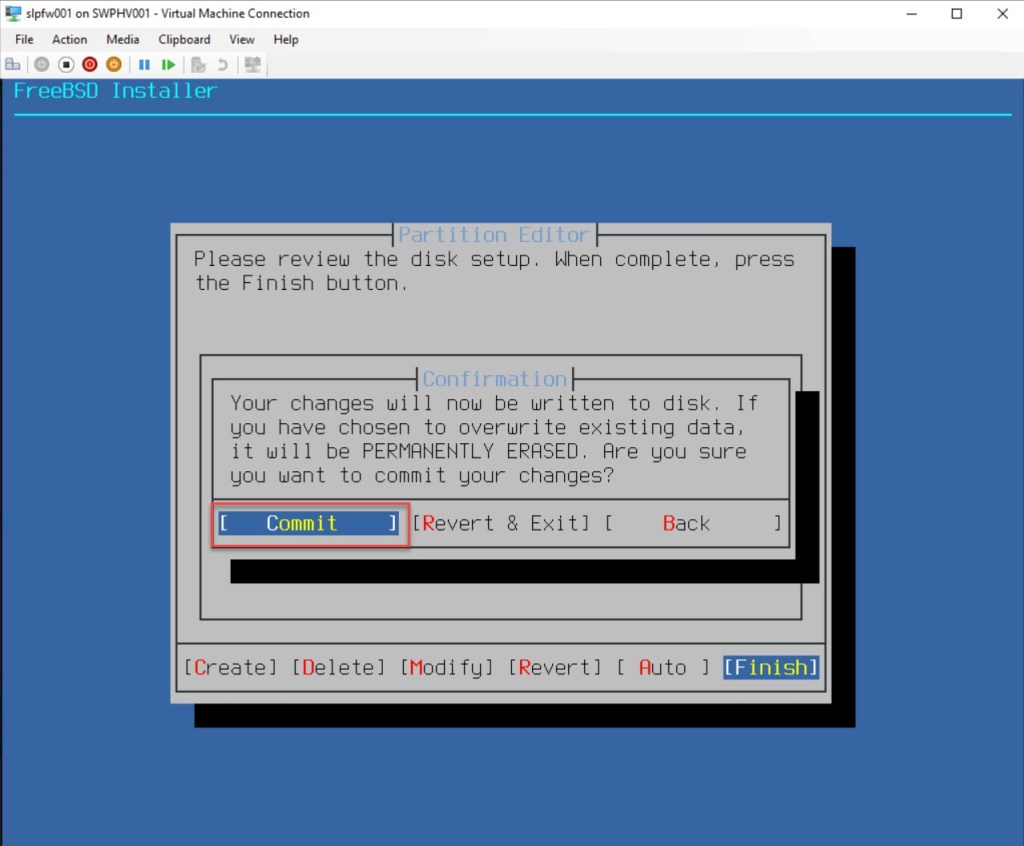Screen dimensions: 1024x846
Task: Click the highlighted Finish button
Action: pos(771,667)
